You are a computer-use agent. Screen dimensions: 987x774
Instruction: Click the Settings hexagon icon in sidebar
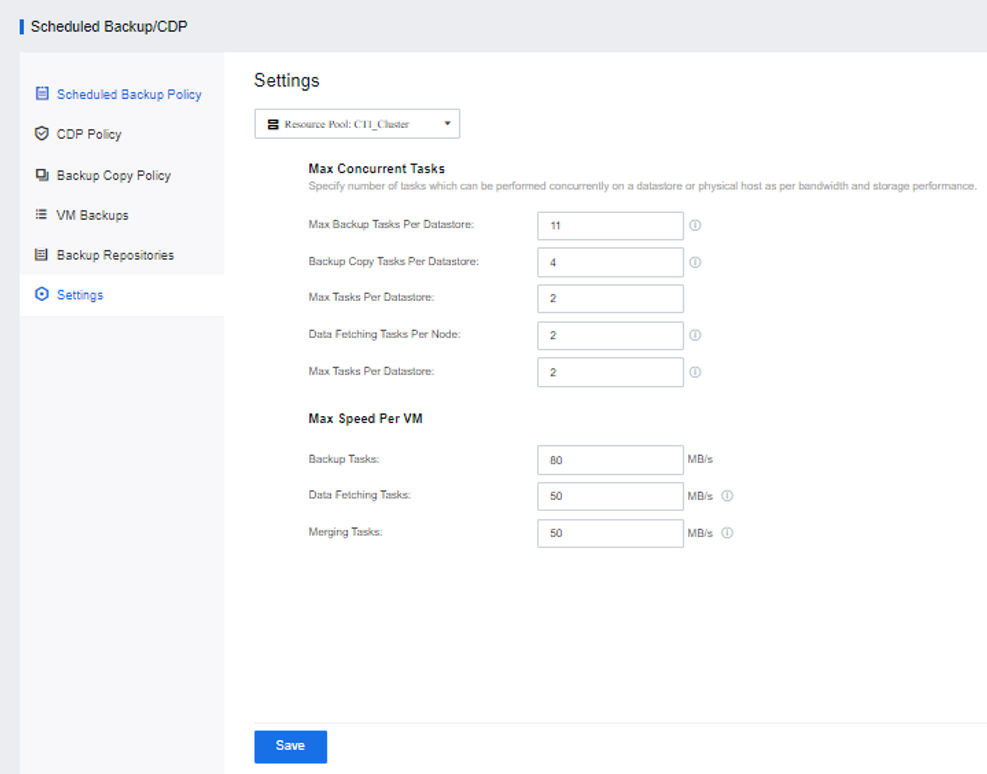[x=42, y=294]
